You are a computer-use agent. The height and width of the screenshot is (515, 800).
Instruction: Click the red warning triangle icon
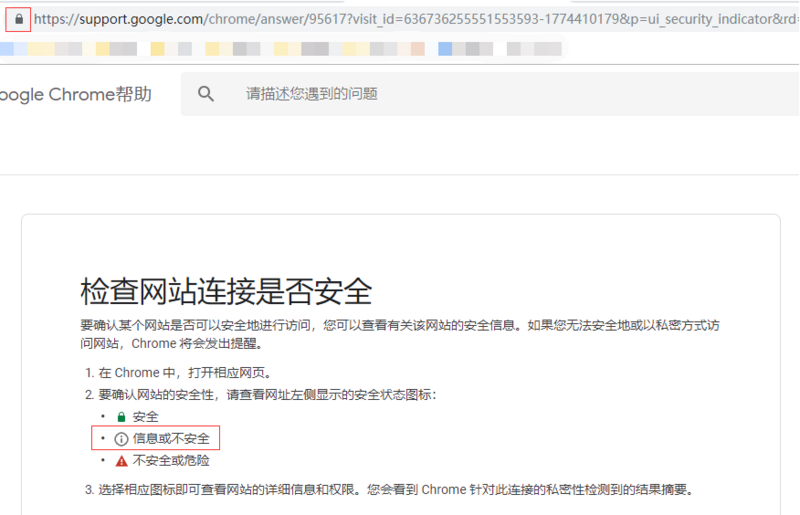[121, 461]
